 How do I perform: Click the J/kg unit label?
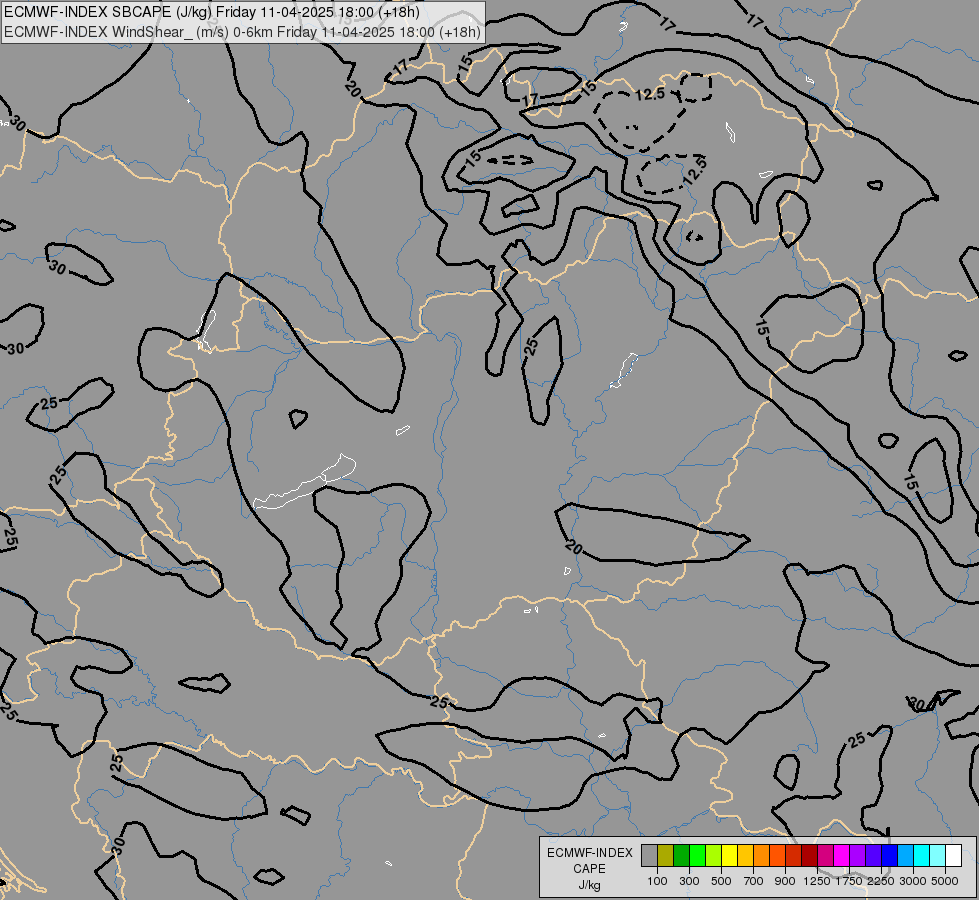click(x=589, y=885)
